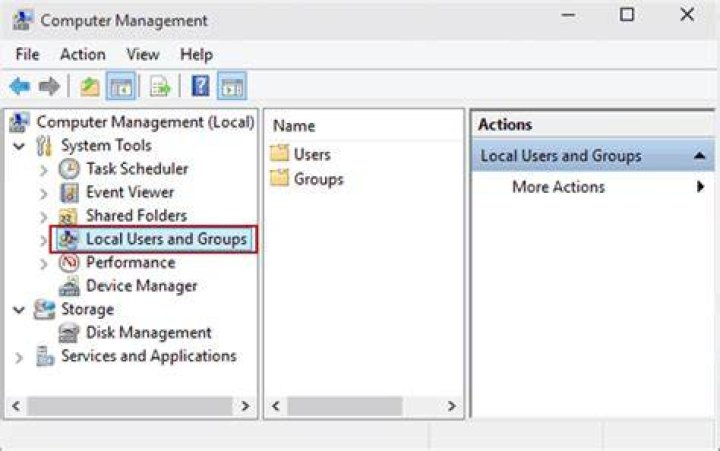
Task: Click the Event Viewer icon
Action: point(69,192)
